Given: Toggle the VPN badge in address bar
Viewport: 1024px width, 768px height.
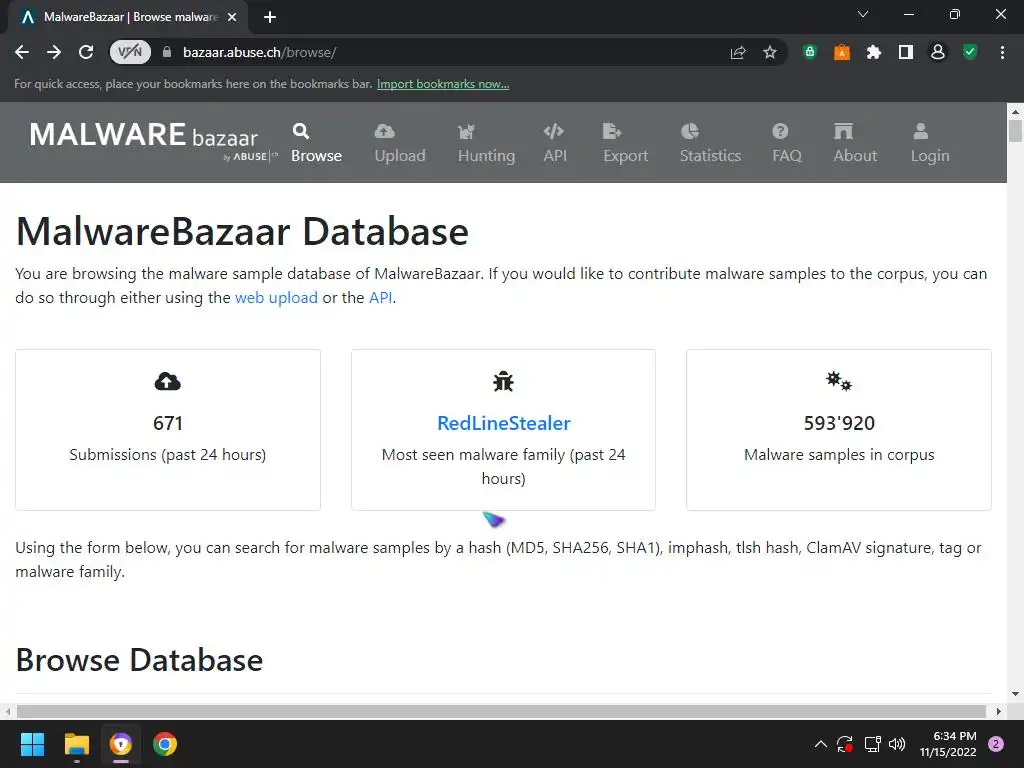Looking at the screenshot, I should 130,52.
